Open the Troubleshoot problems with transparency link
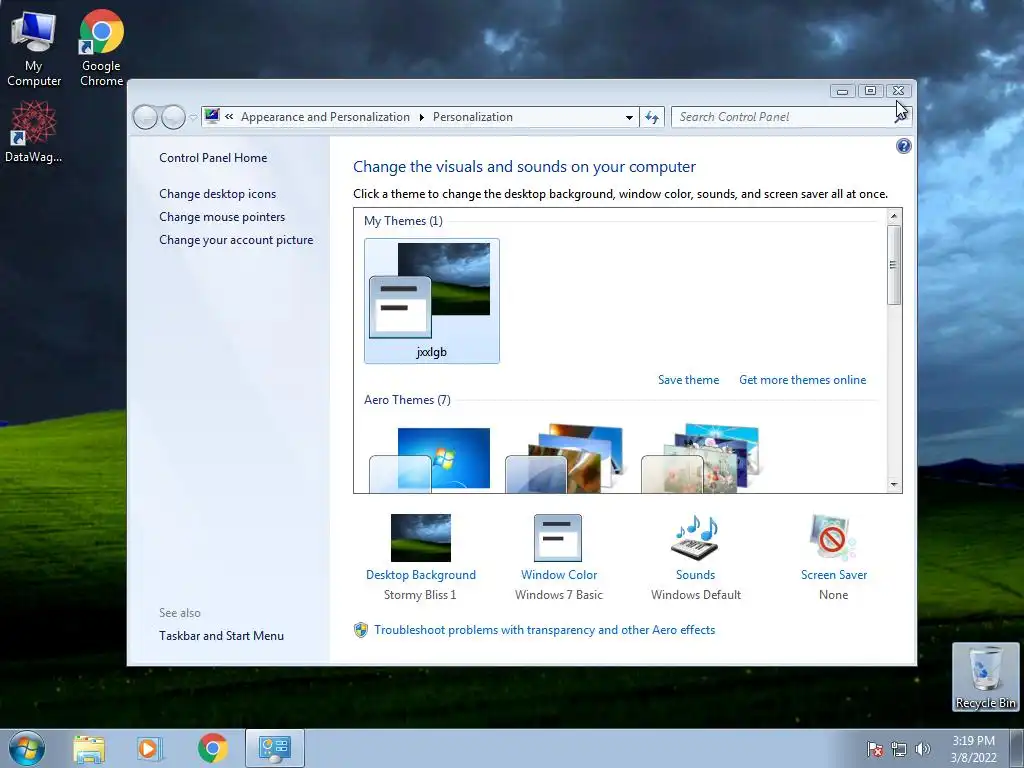Viewport: 1024px width, 768px height. pos(545,630)
